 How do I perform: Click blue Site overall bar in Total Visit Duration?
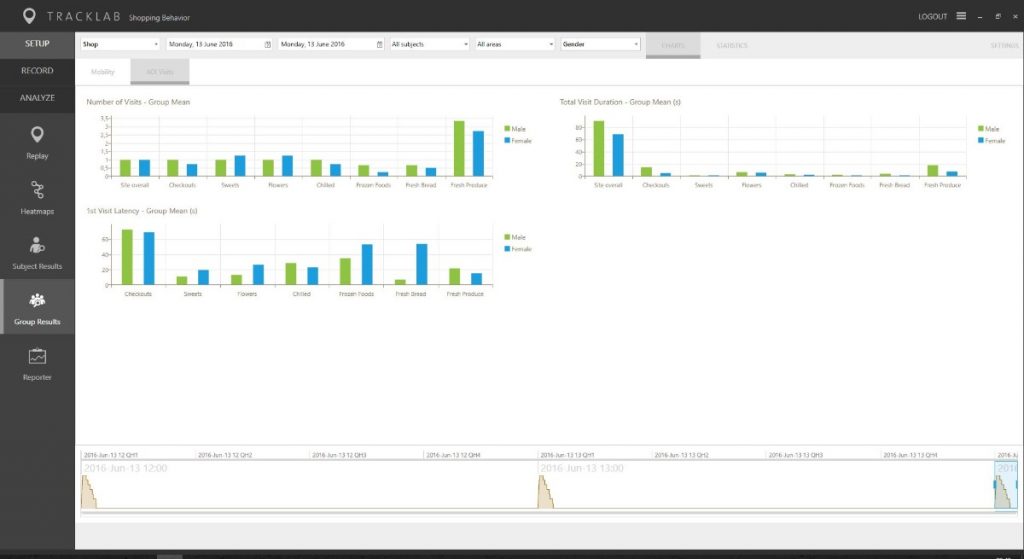[618, 155]
